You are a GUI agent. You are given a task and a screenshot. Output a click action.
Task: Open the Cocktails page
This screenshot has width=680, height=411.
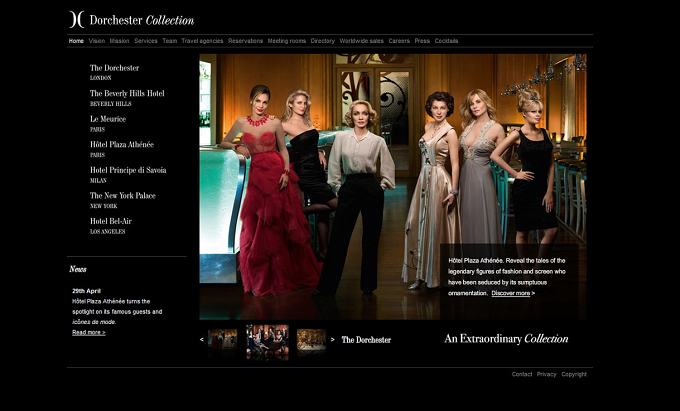446,41
